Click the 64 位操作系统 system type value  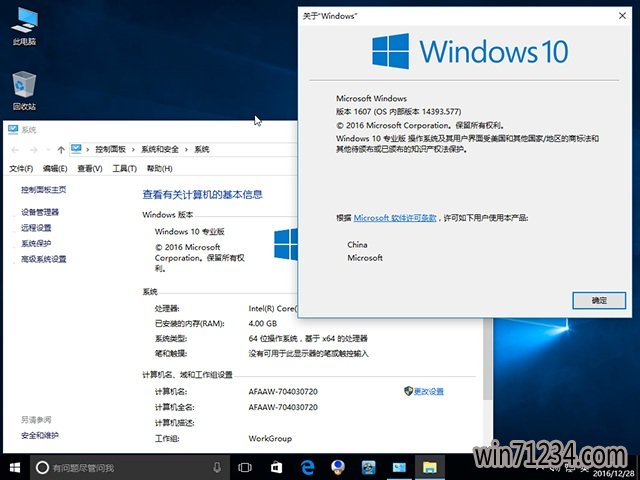tap(308, 338)
